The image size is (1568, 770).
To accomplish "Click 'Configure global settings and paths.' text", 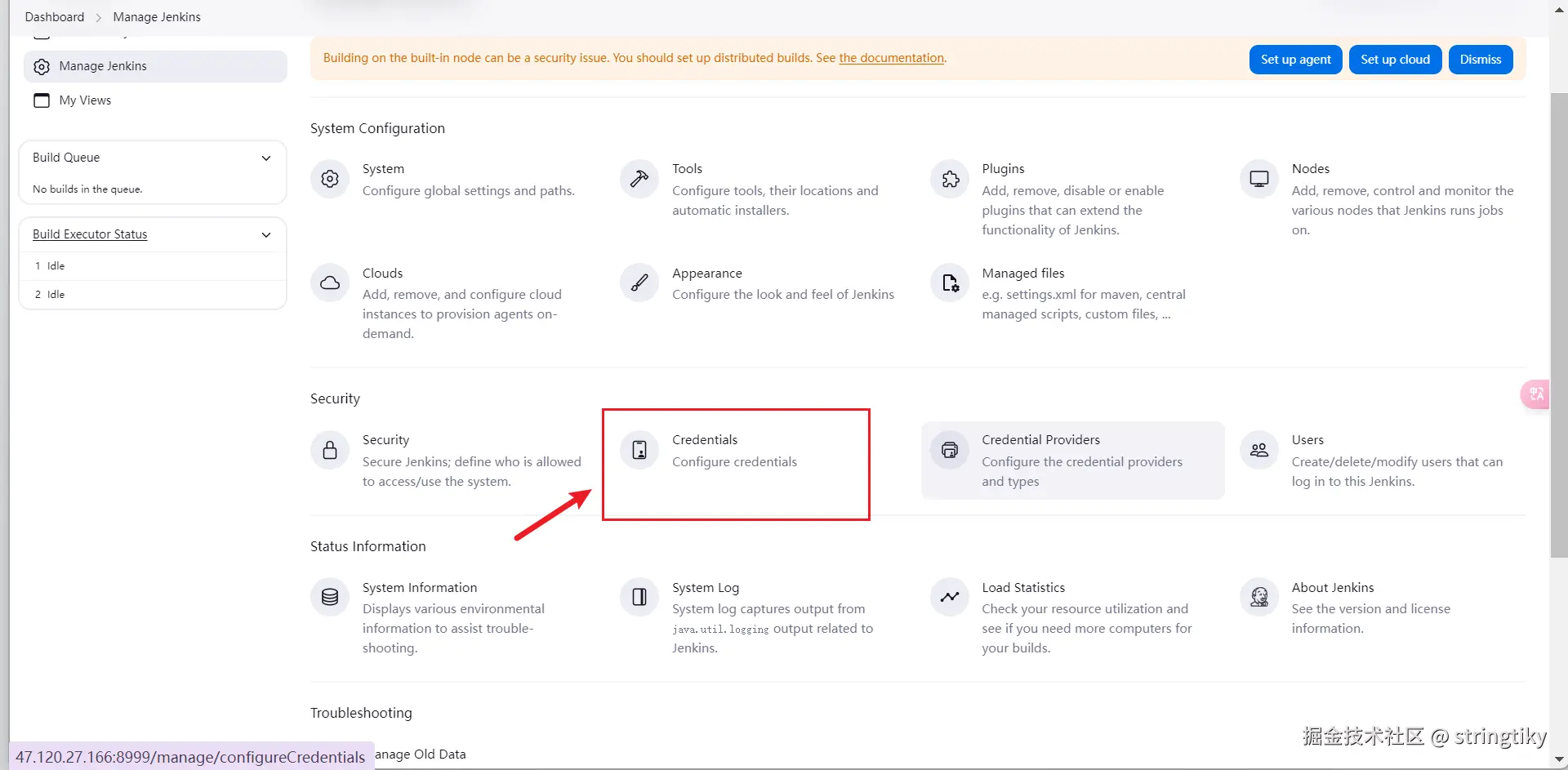I will pyautogui.click(x=469, y=191).
